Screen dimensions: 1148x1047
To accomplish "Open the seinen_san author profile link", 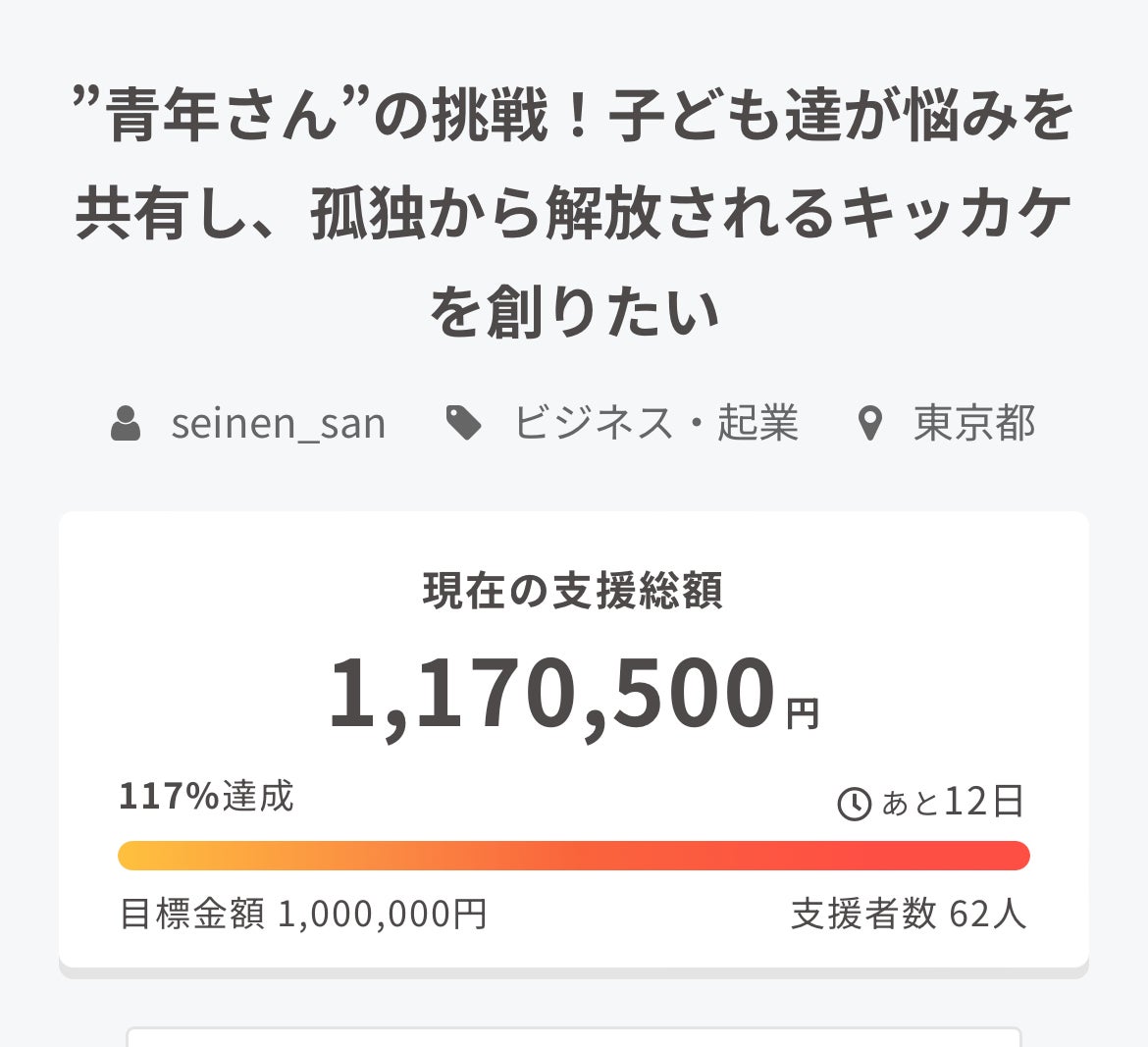I will pos(278,424).
